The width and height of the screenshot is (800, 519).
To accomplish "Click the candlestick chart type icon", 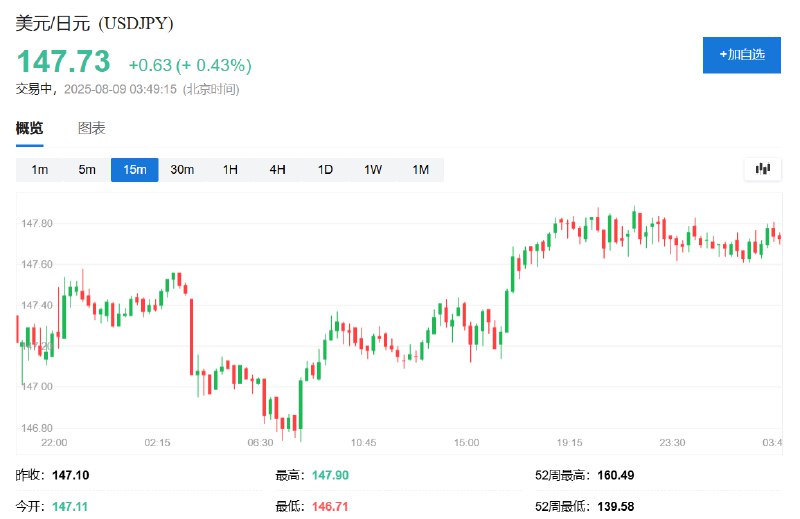I will click(x=762, y=168).
